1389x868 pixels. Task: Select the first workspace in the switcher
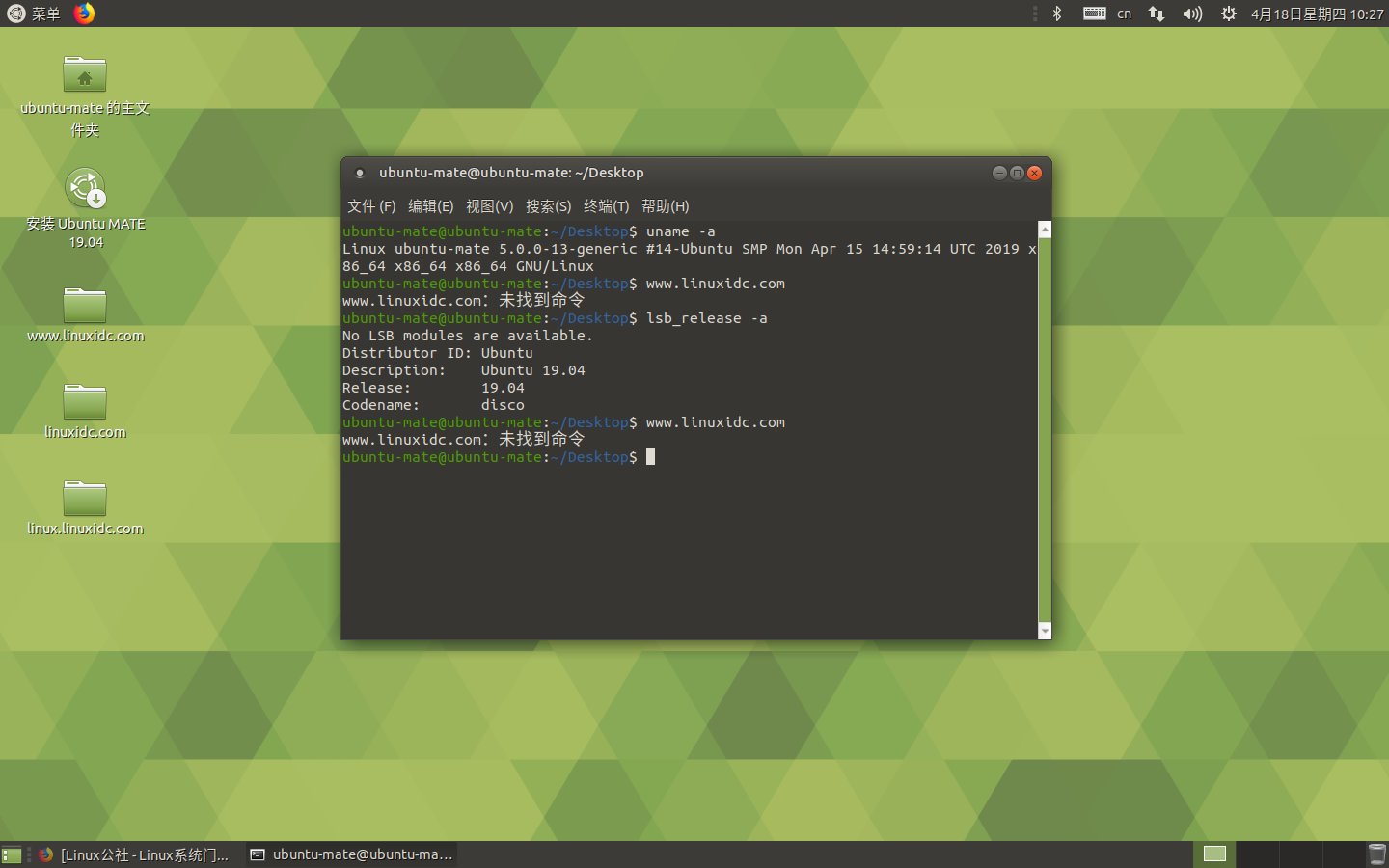pyautogui.click(x=1214, y=854)
